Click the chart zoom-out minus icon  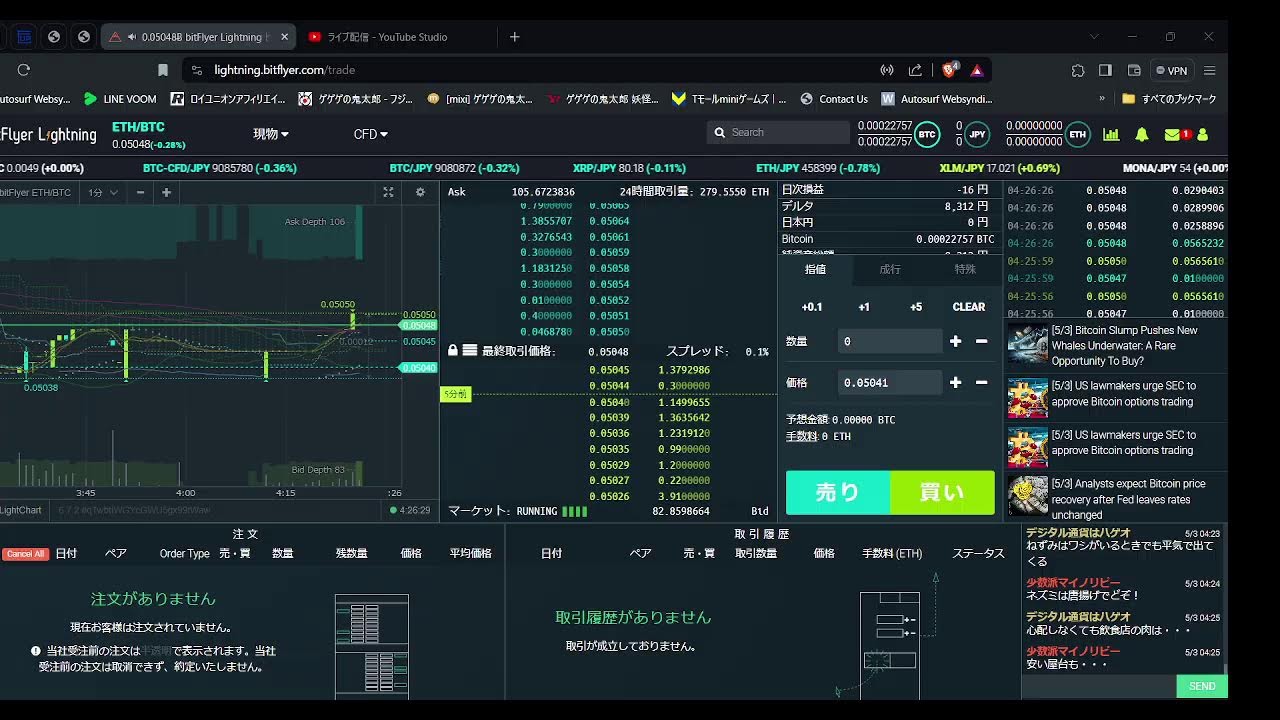click(x=140, y=192)
